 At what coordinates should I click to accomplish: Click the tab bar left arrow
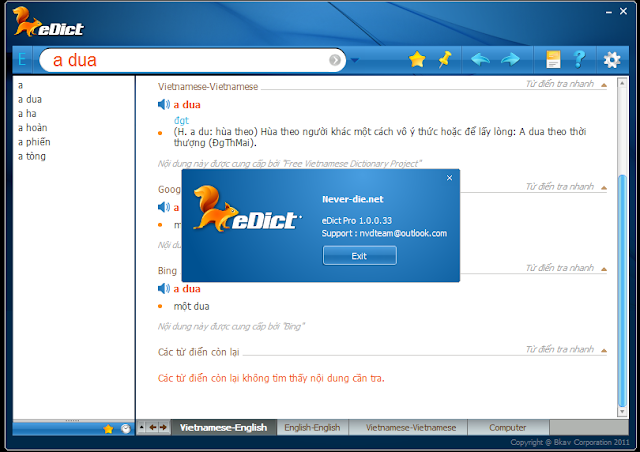pos(153,428)
